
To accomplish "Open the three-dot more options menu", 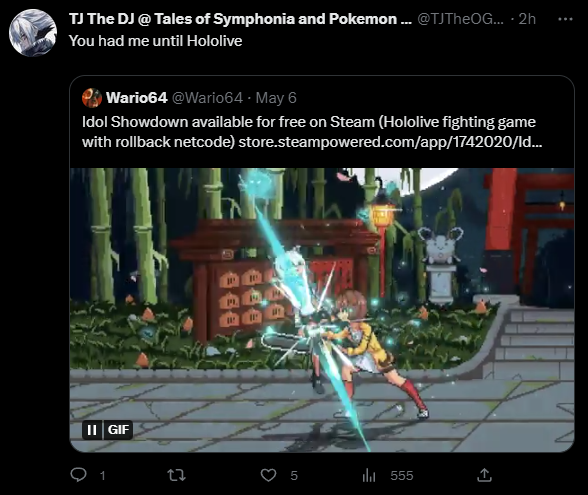I will [x=565, y=19].
